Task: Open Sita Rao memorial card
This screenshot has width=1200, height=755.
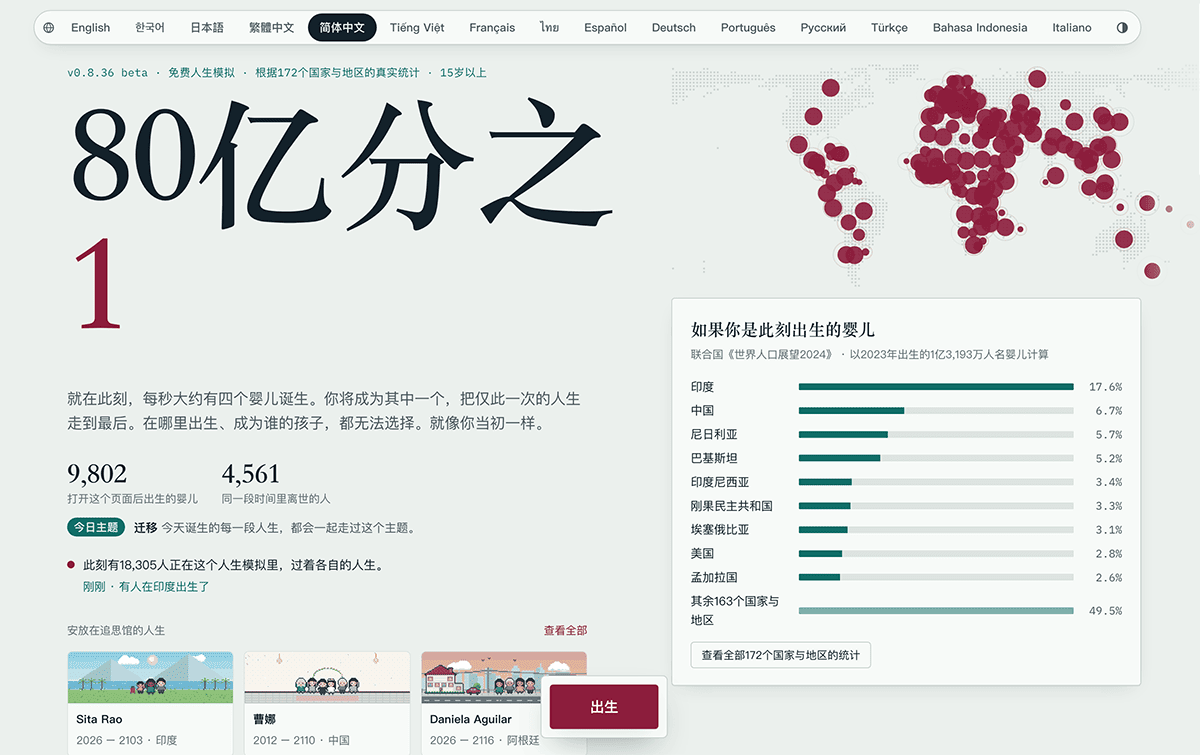Action: pos(150,703)
